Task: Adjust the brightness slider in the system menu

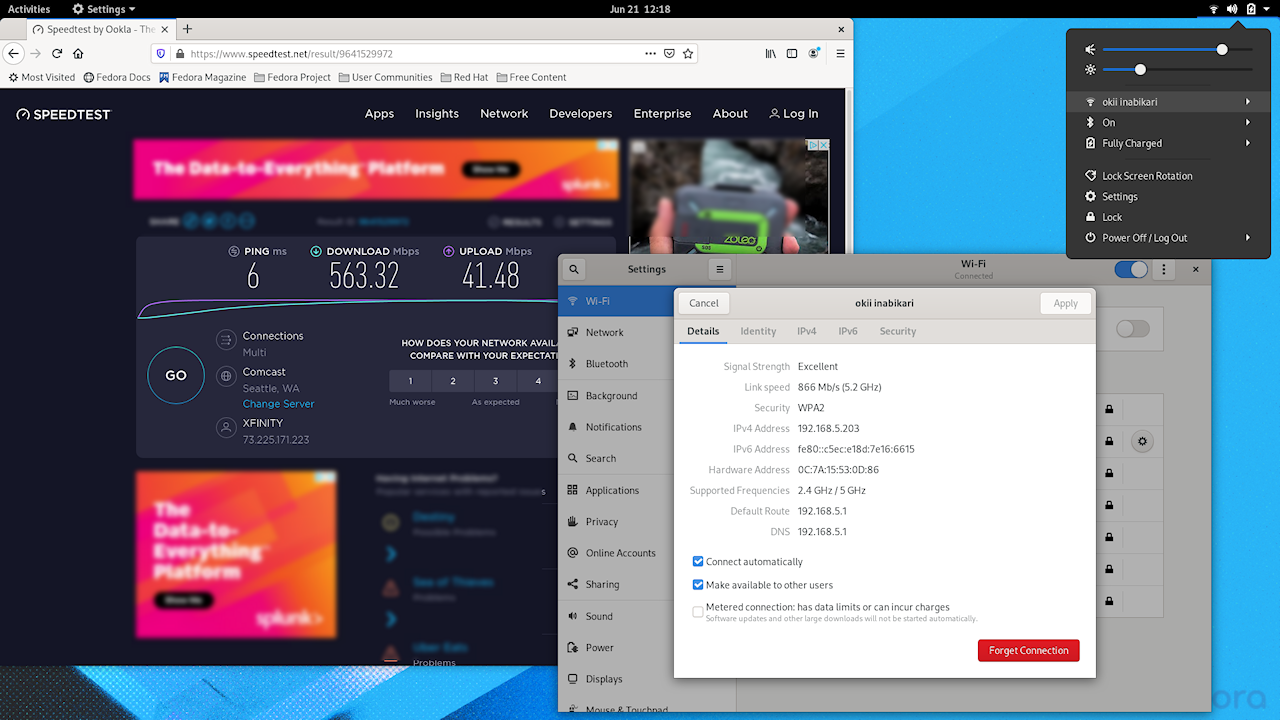Action: [1177, 70]
